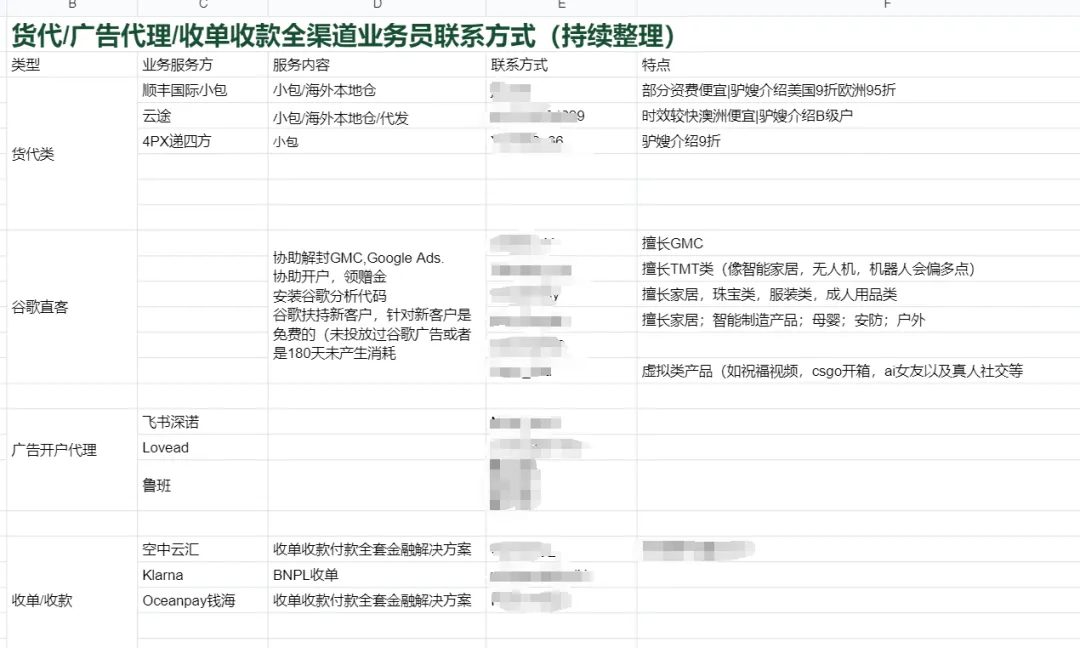Select the Oceanpay钱海 cell
Screen dimensions: 1080x648
202,600
